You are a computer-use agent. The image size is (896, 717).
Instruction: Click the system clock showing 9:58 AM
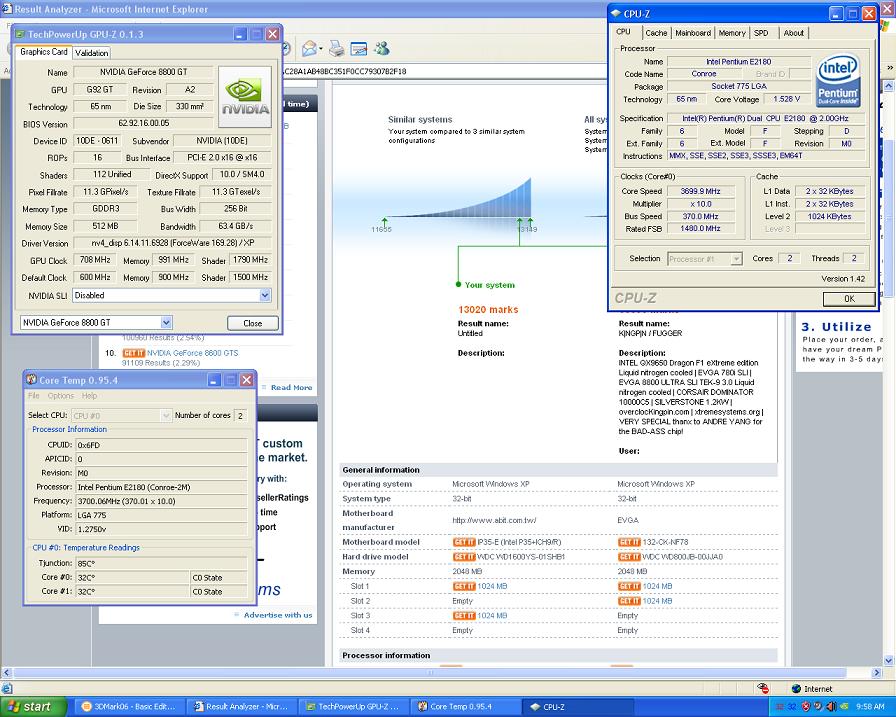click(870, 707)
